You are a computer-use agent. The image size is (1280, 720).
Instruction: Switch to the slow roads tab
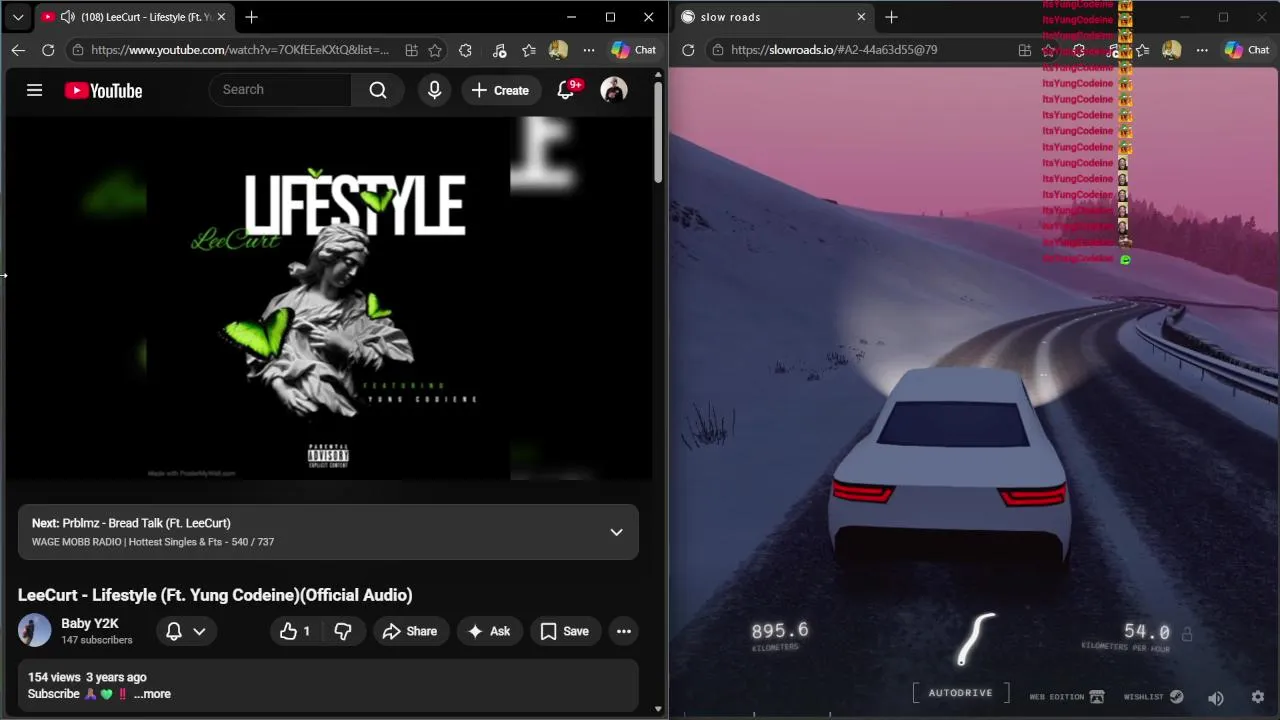click(773, 17)
